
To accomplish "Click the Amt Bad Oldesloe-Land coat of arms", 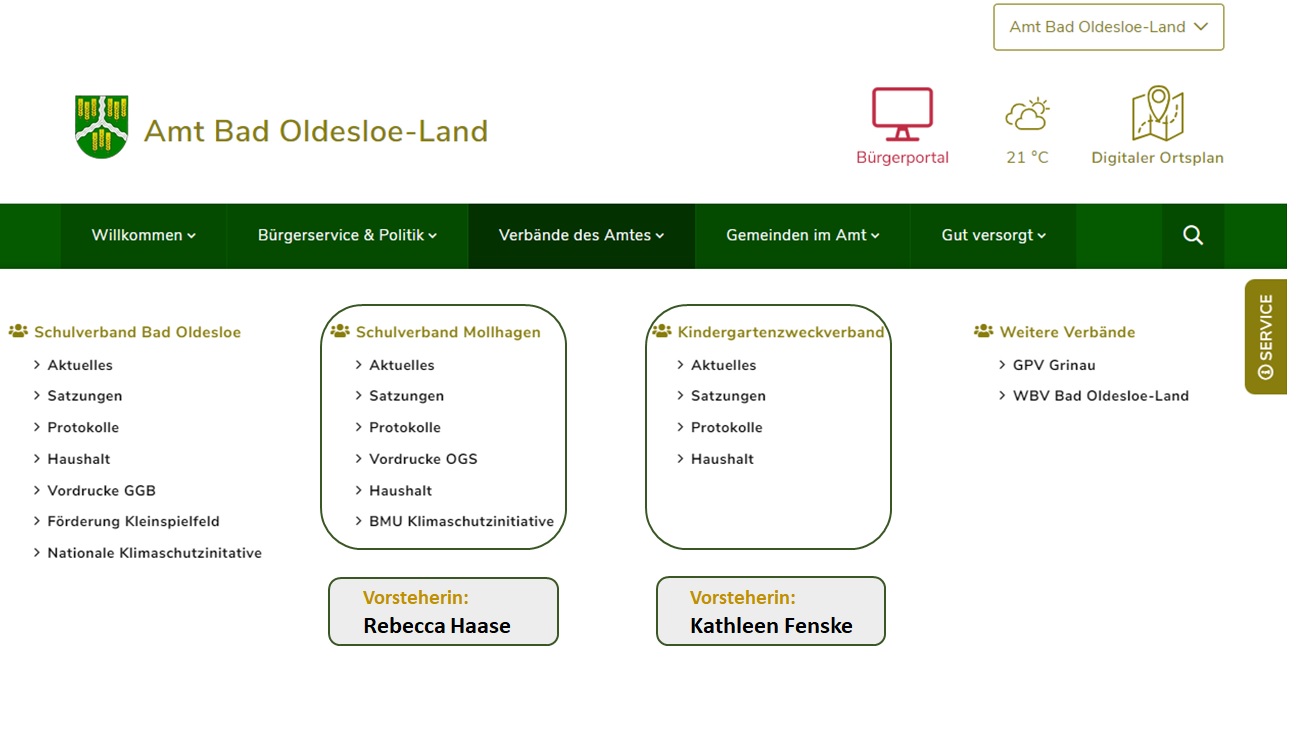I will [102, 127].
